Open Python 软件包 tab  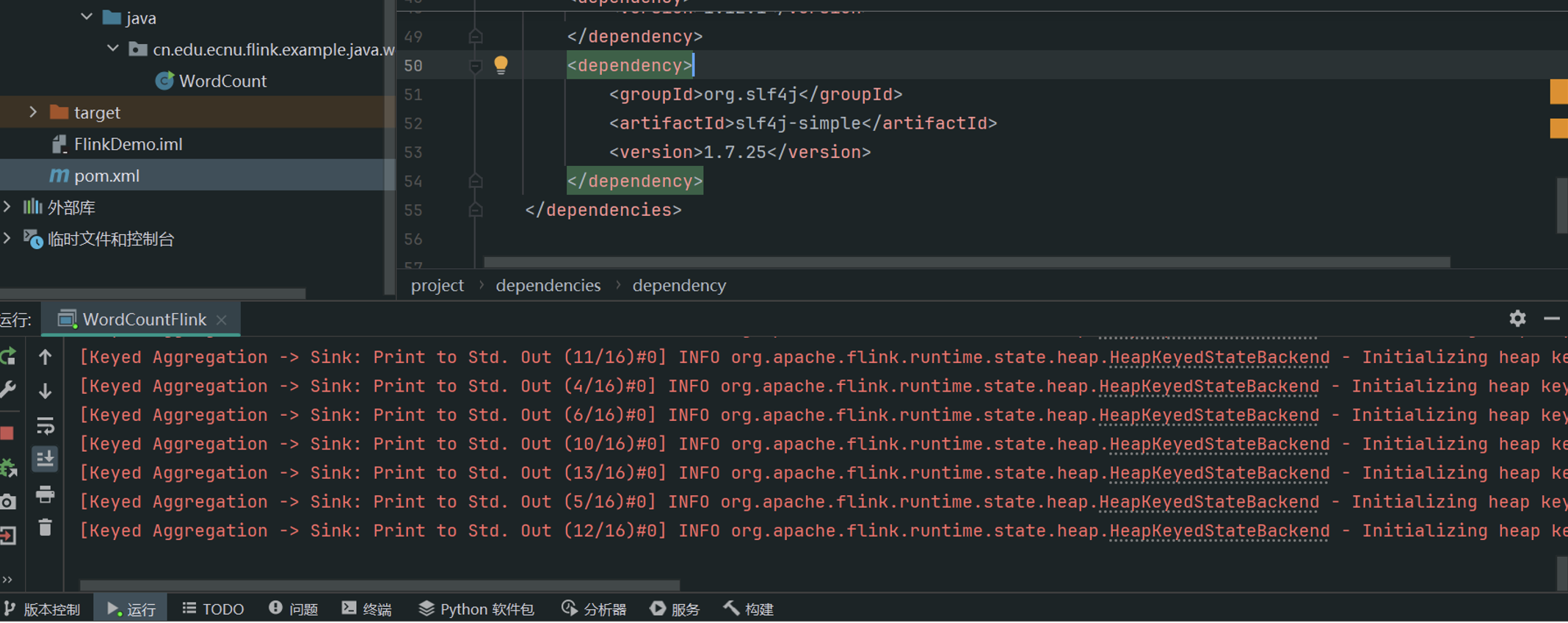(476, 609)
